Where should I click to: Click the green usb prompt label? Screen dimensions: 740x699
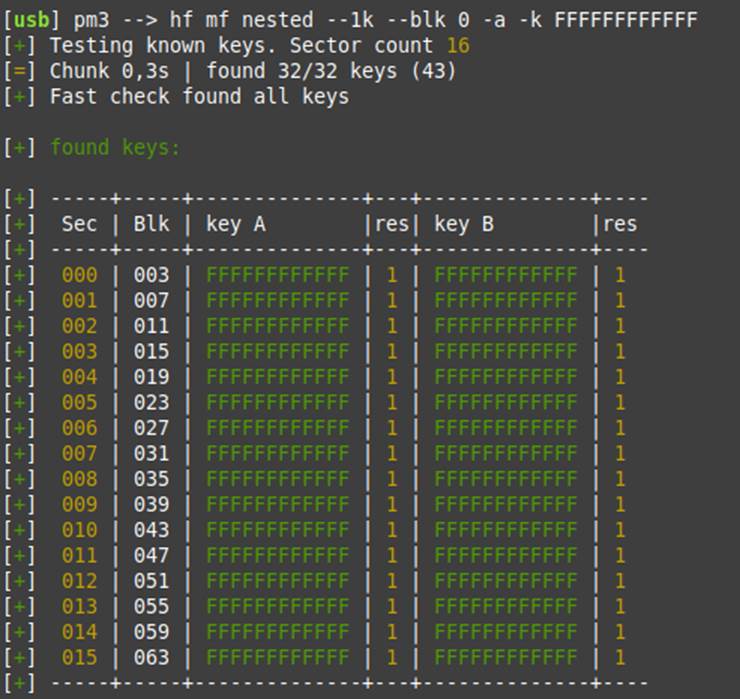32,20
